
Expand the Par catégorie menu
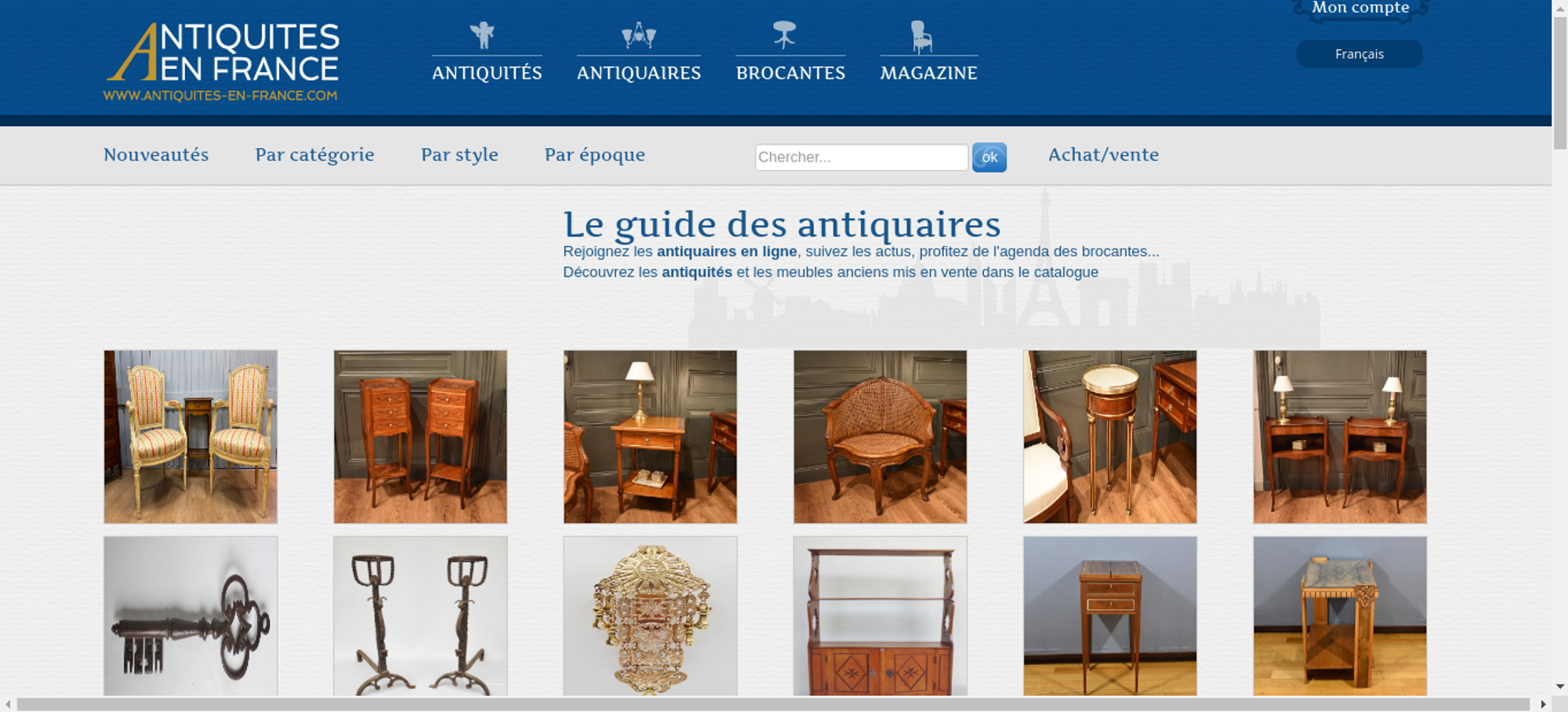pyautogui.click(x=314, y=154)
